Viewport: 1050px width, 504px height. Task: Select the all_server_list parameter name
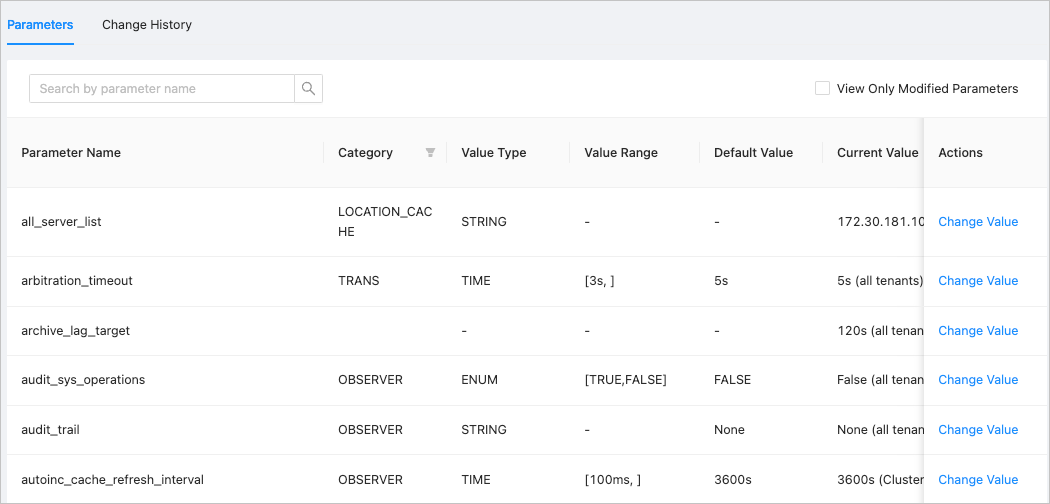click(61, 222)
